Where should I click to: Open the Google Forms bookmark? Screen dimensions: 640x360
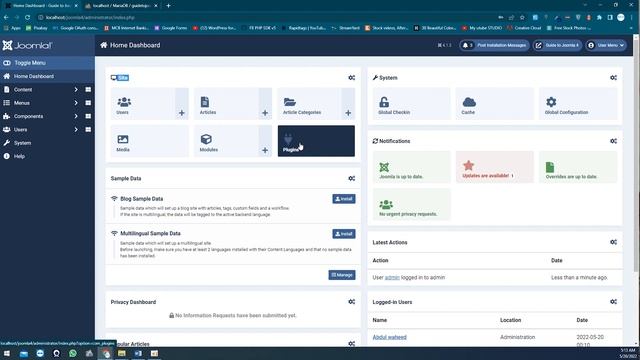tap(171, 28)
